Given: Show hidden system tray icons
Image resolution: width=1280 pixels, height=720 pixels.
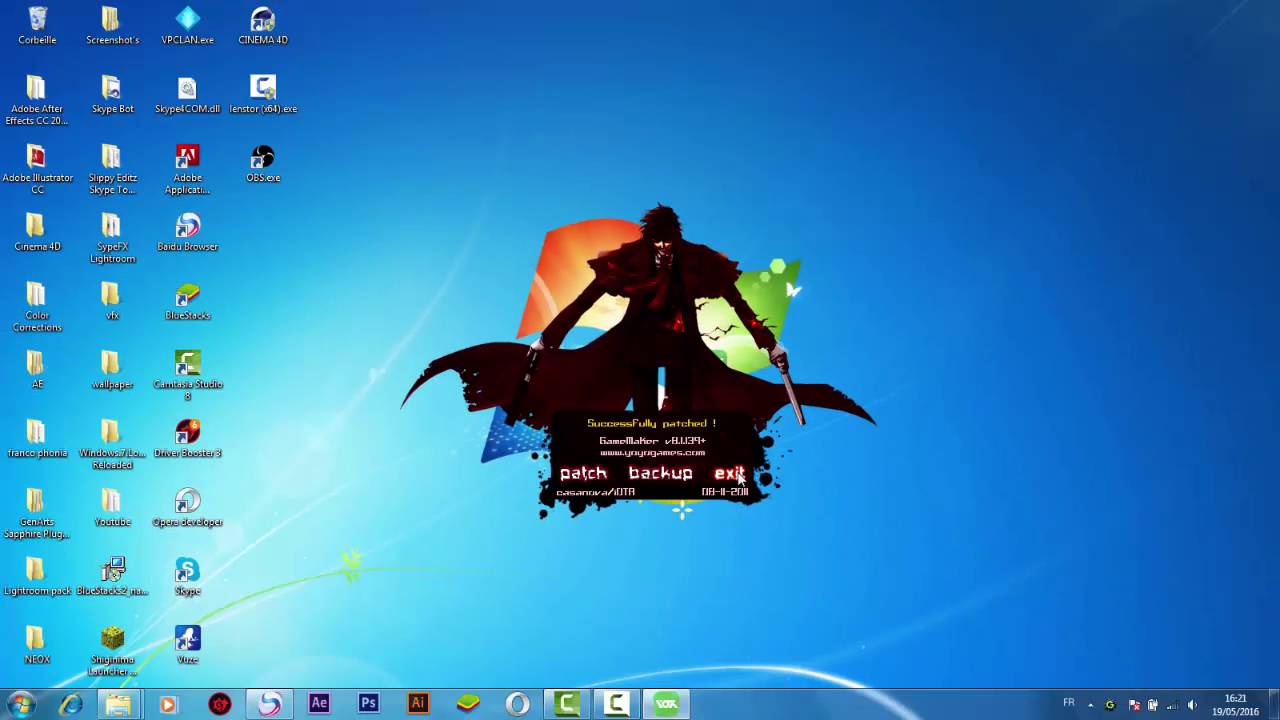Looking at the screenshot, I should pos(1091,705).
